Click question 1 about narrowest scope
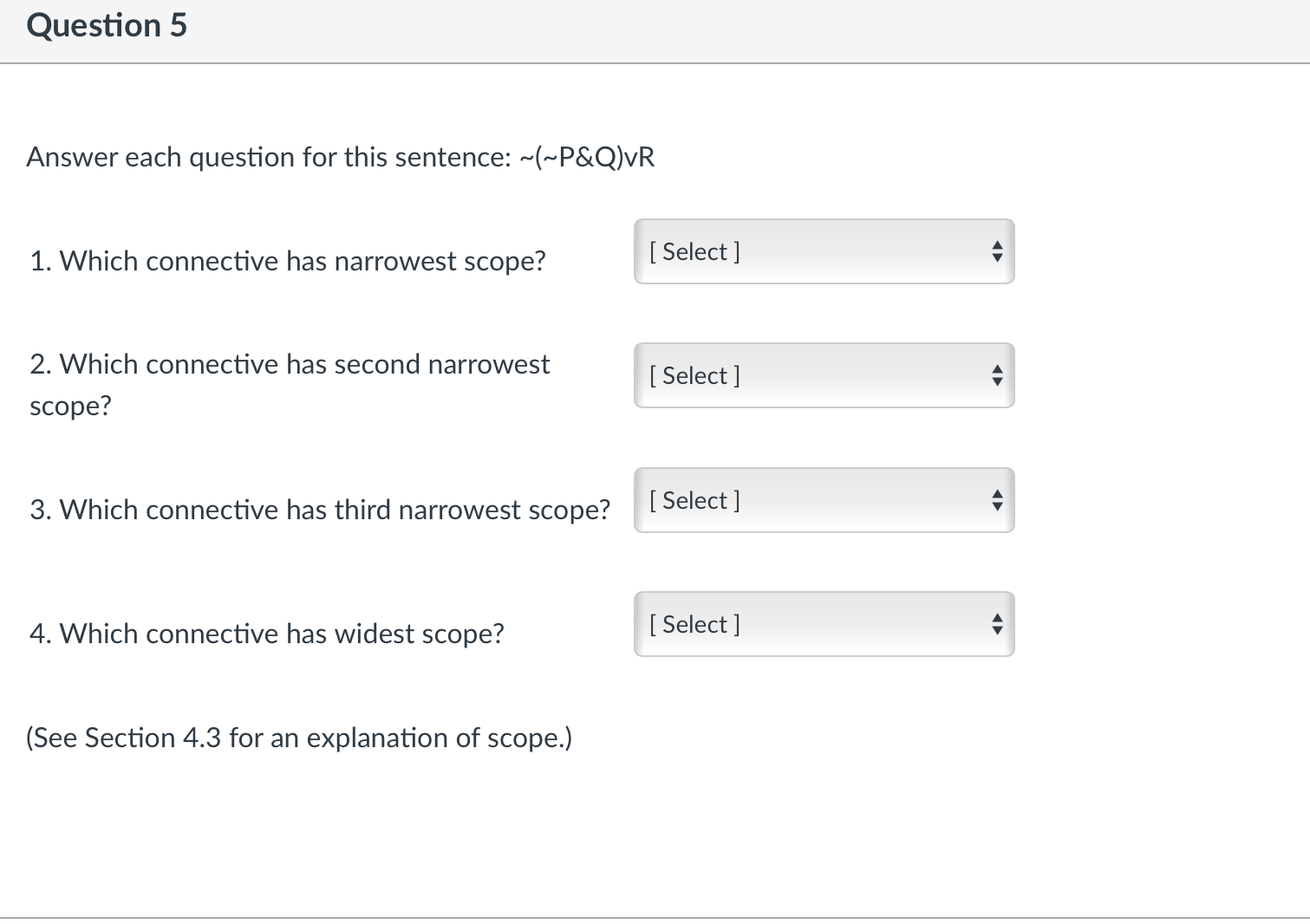Viewport: 1310px width, 924px height. [287, 260]
